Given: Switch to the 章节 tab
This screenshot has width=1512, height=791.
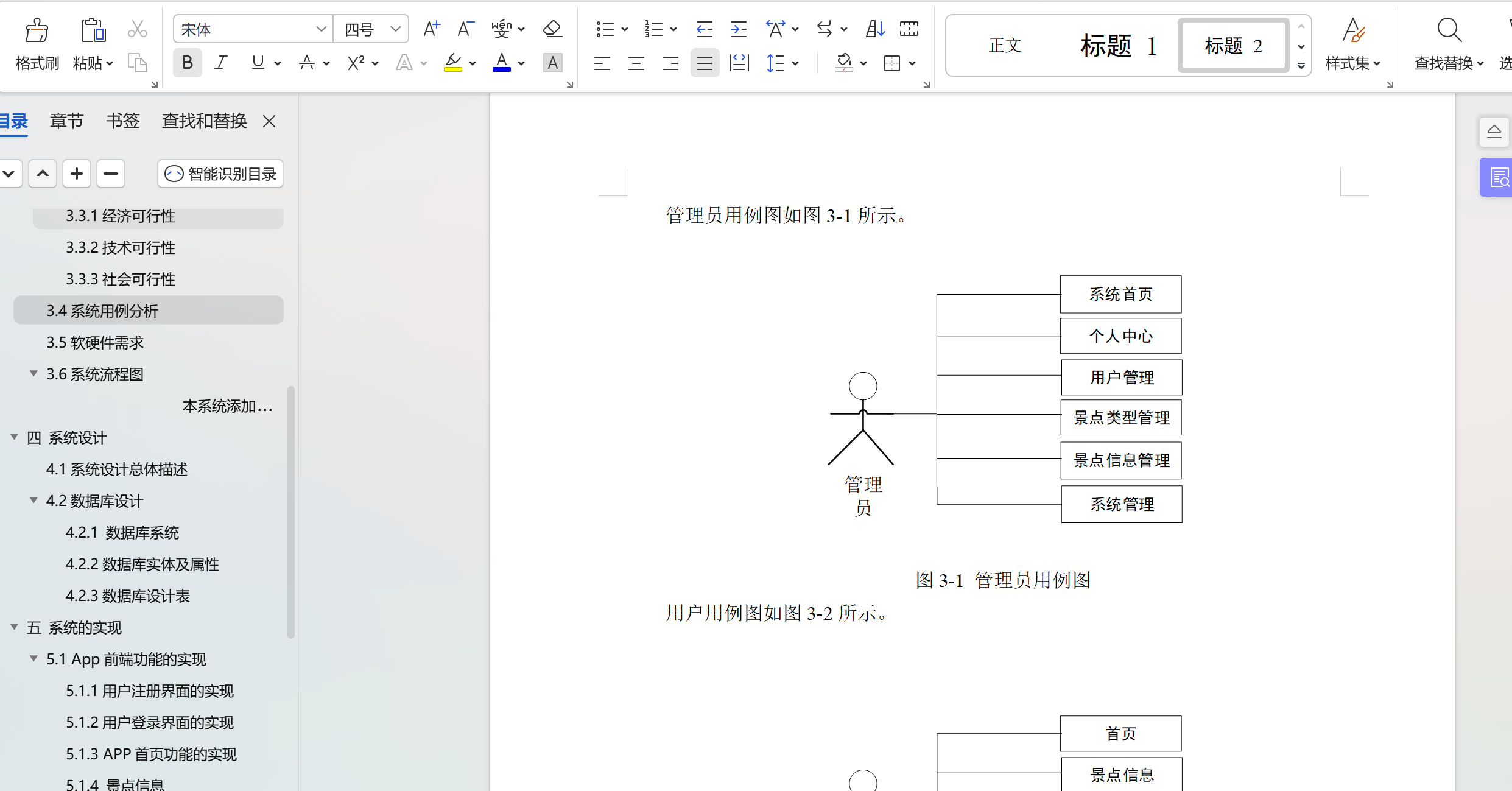Looking at the screenshot, I should click(x=67, y=121).
